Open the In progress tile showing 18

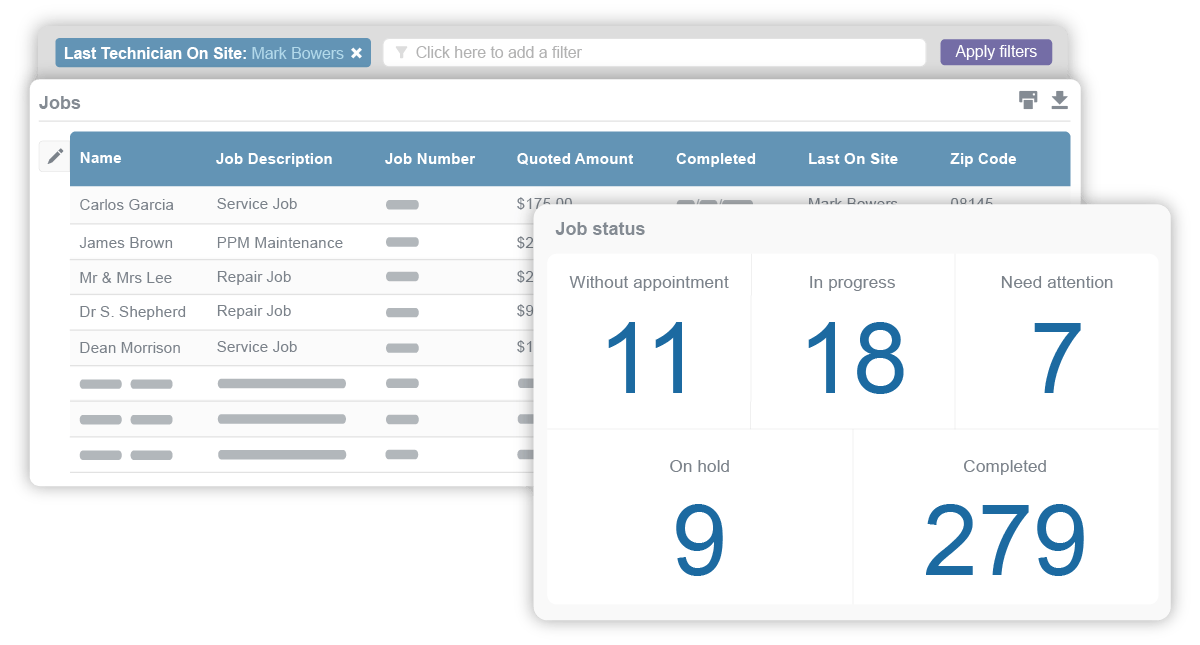pyautogui.click(x=853, y=341)
